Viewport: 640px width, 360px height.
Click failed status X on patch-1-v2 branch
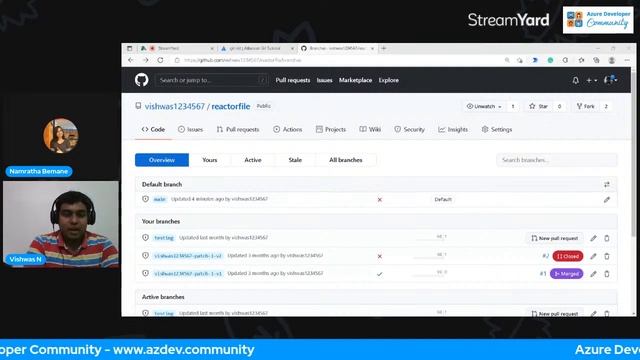pyautogui.click(x=380, y=256)
